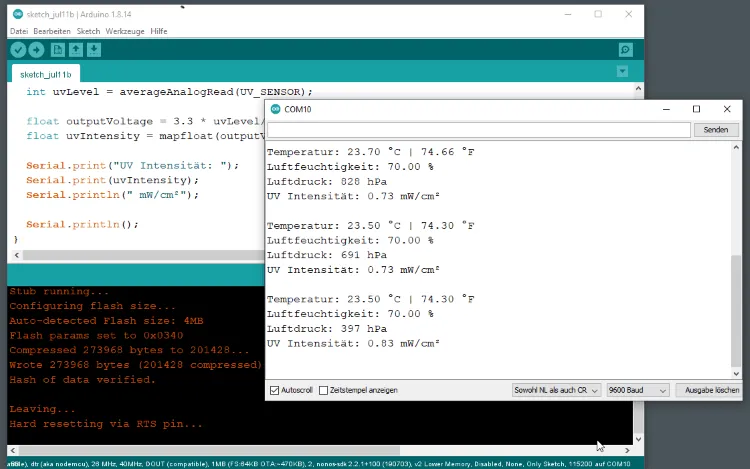The height and width of the screenshot is (469, 750).
Task: Click the Ausgabe löschen button
Action: (709, 390)
